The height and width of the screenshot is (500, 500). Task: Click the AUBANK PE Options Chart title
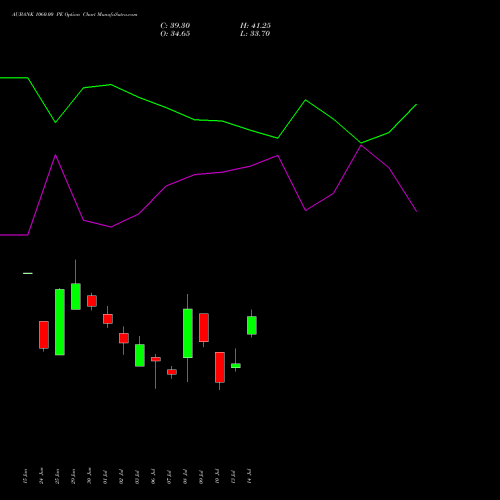74,14
